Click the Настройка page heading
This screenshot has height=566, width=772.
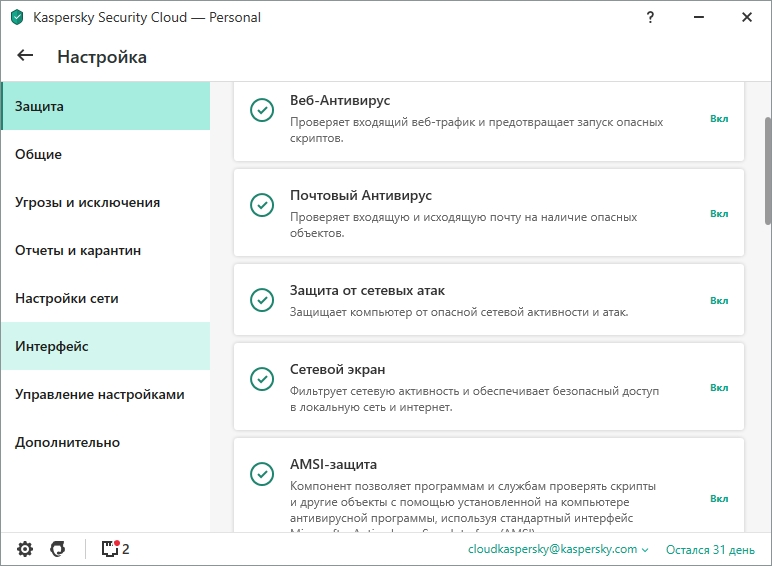point(102,57)
